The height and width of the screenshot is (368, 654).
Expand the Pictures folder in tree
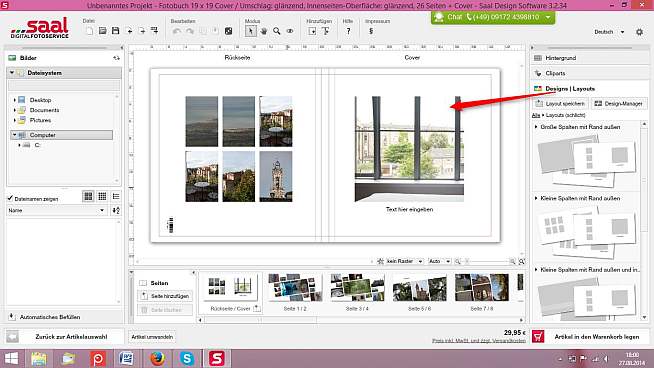click(x=15, y=120)
